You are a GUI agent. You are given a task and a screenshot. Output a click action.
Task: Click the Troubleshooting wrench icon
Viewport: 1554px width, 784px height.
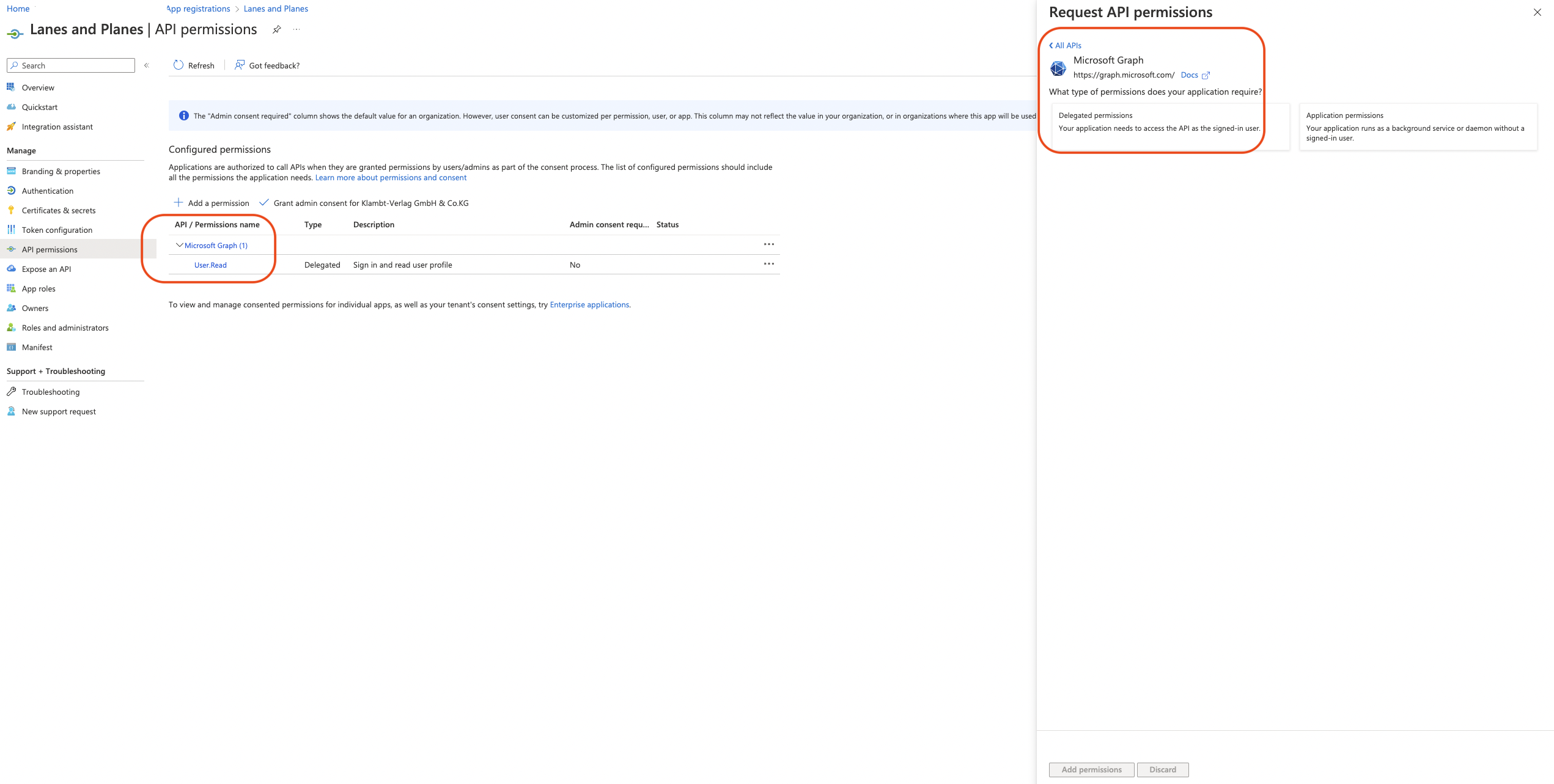pyautogui.click(x=11, y=392)
